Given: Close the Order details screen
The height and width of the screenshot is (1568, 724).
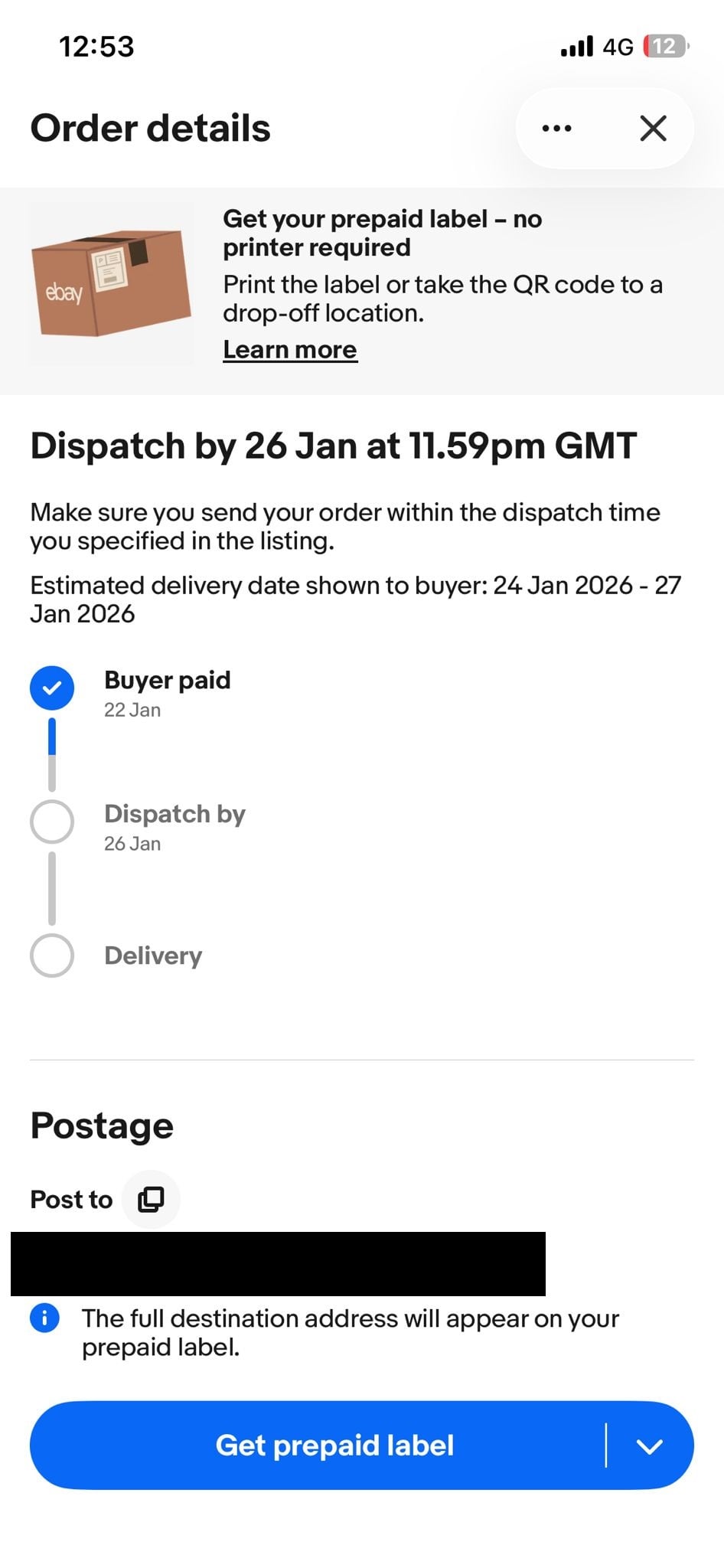Looking at the screenshot, I should [653, 128].
